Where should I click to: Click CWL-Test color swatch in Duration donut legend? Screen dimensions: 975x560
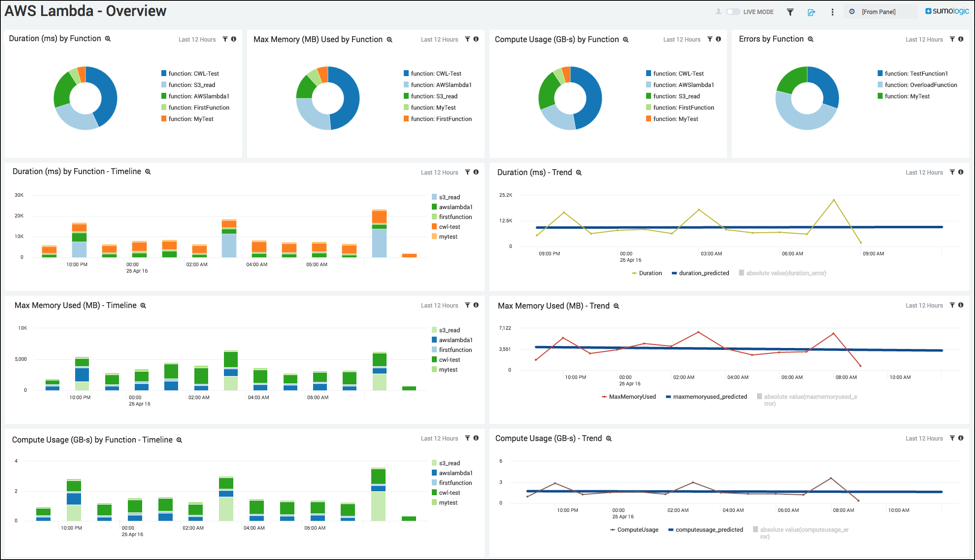164,73
